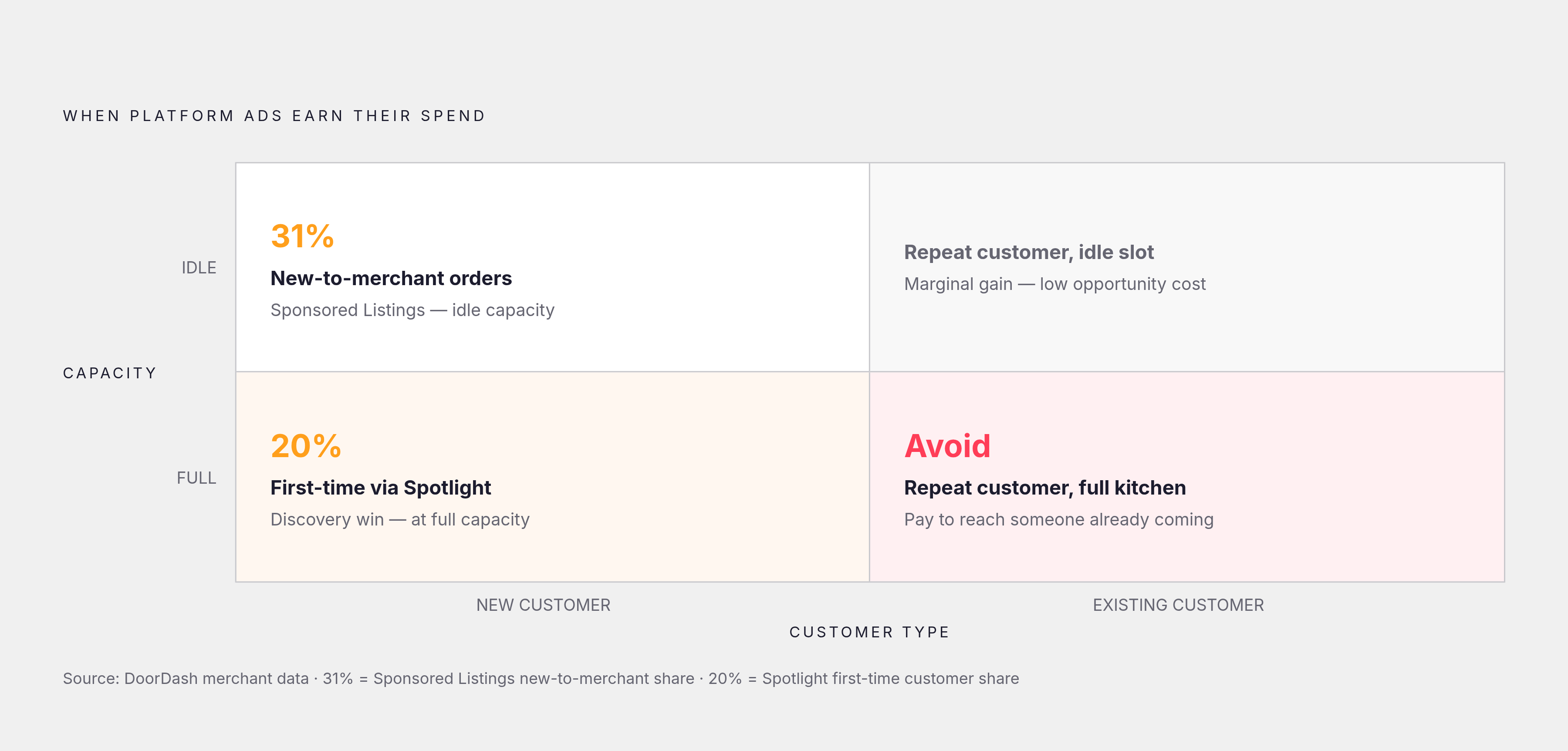Select 'New-to-merchant orders' heading
This screenshot has height=751, width=1568.
click(x=391, y=278)
